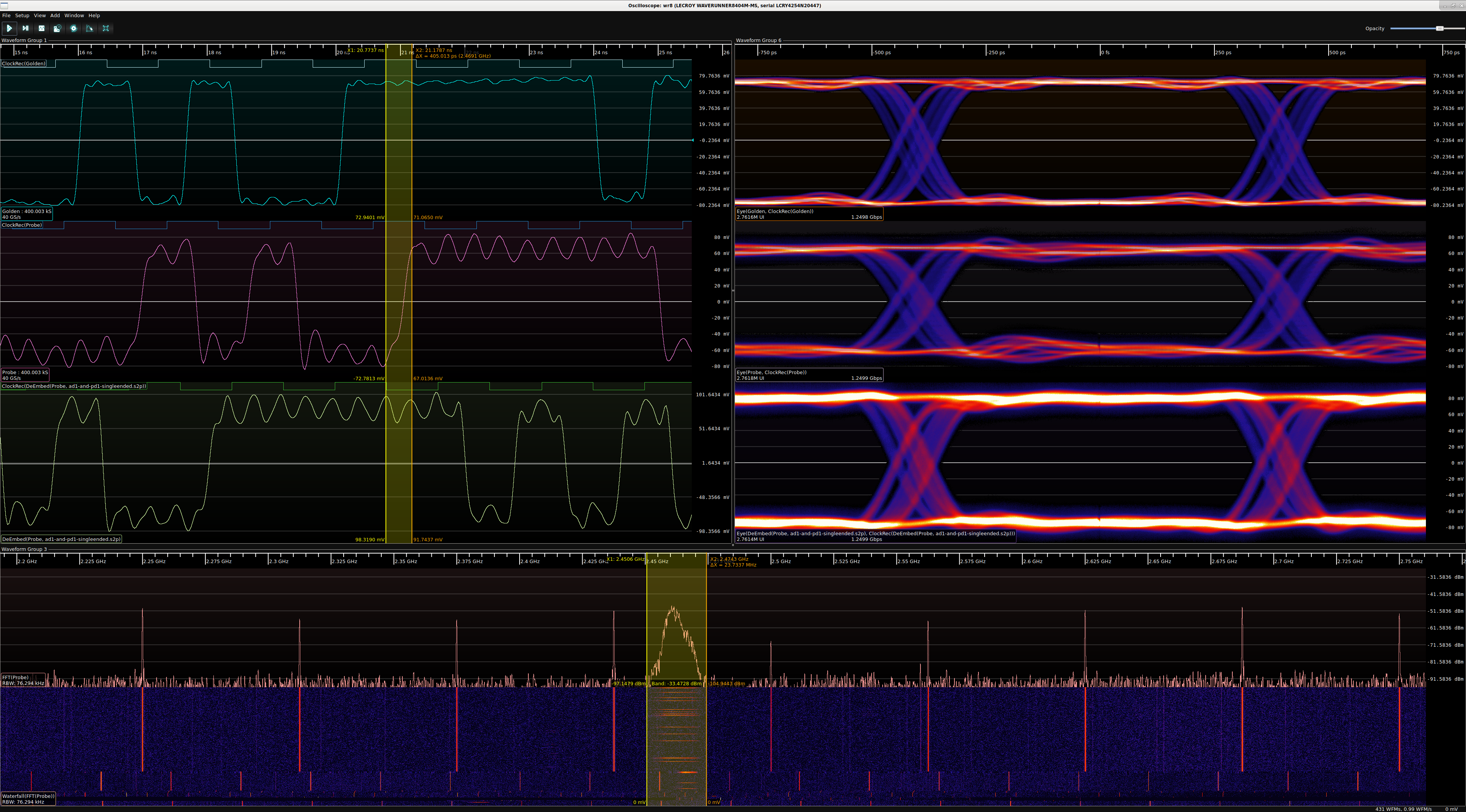Image resolution: width=1466 pixels, height=812 pixels.
Task: Click the stop acquisition waveform icon
Action: pyautogui.click(x=41, y=28)
